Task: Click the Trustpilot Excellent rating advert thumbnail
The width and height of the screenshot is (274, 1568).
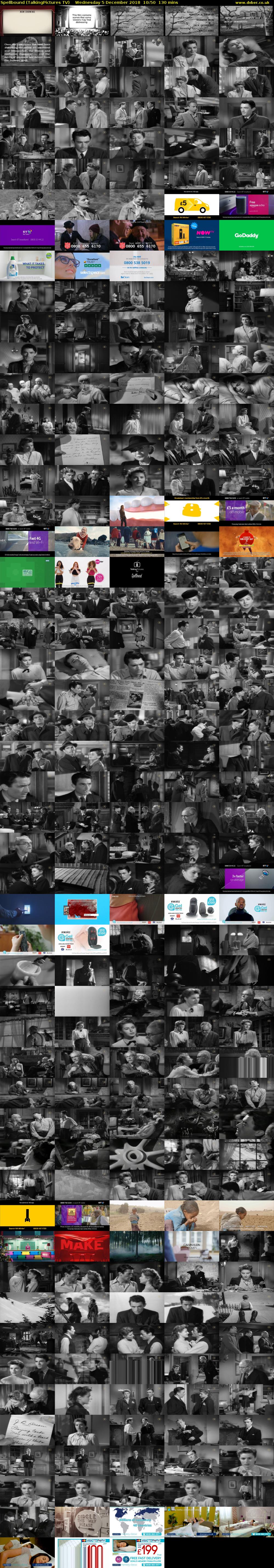Action: click(x=82, y=266)
